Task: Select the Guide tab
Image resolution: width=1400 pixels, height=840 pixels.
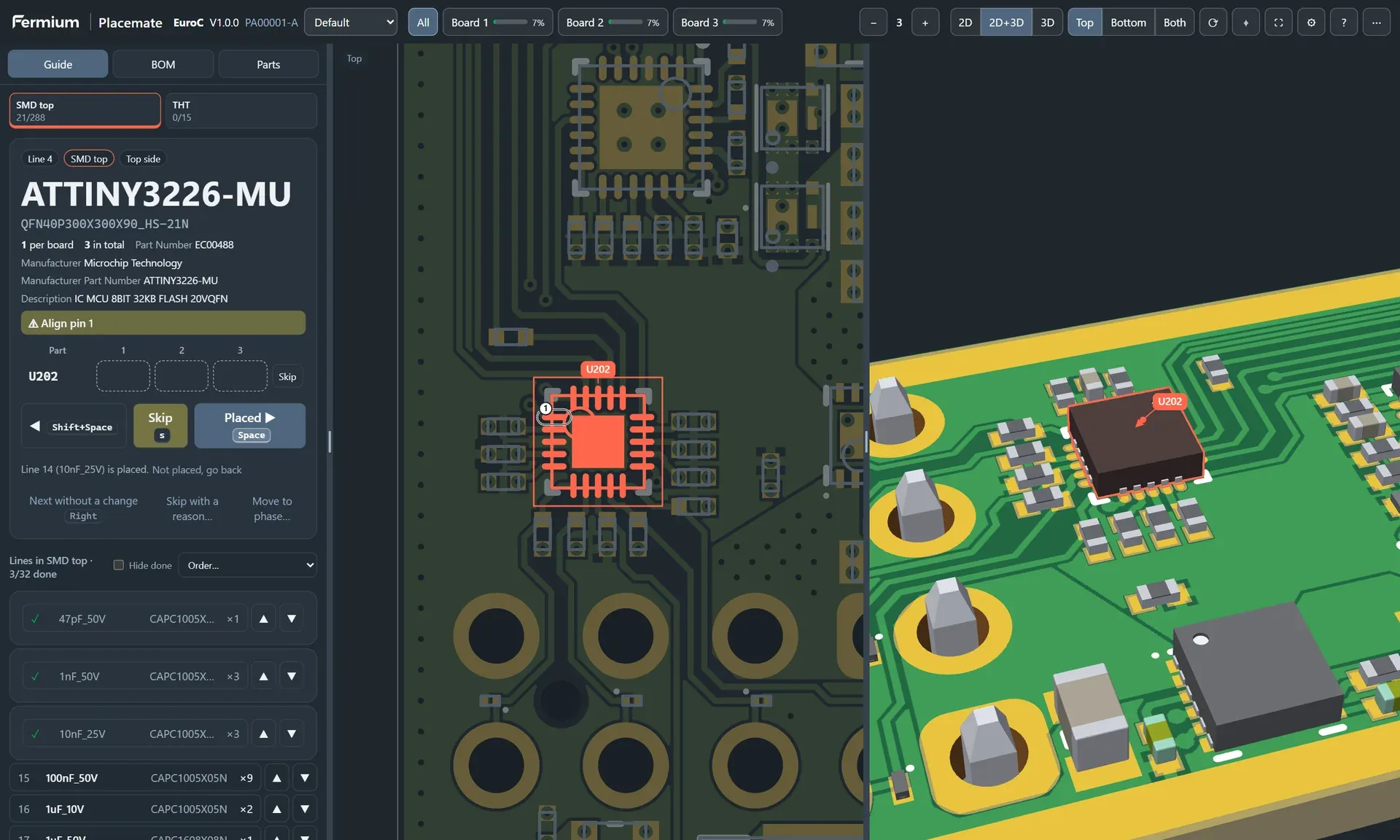Action: pyautogui.click(x=58, y=64)
